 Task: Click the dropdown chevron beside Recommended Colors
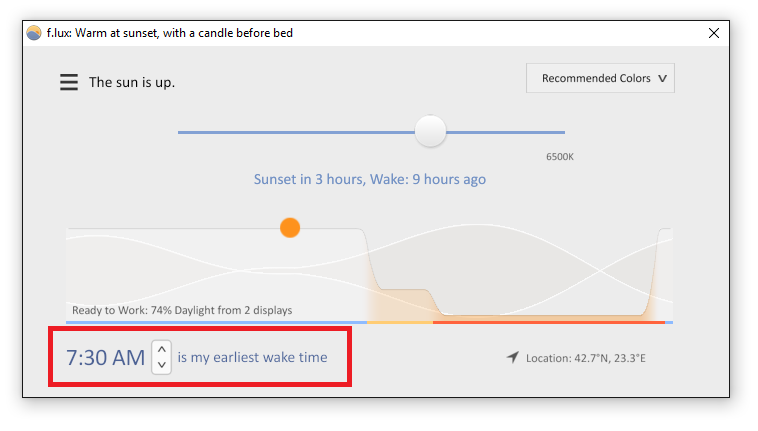point(663,78)
